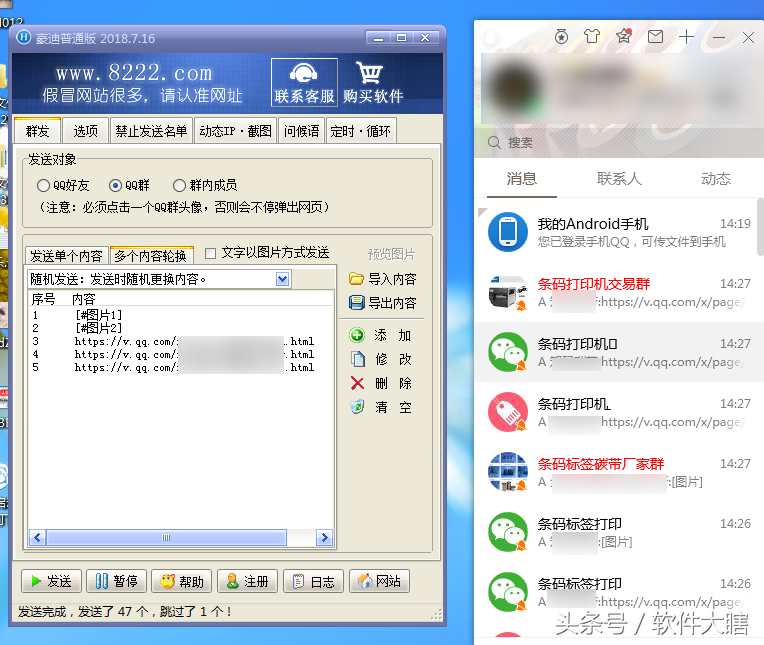Viewport: 764px width, 645px height.
Task: Click the list scroll-left arrow
Action: point(38,538)
